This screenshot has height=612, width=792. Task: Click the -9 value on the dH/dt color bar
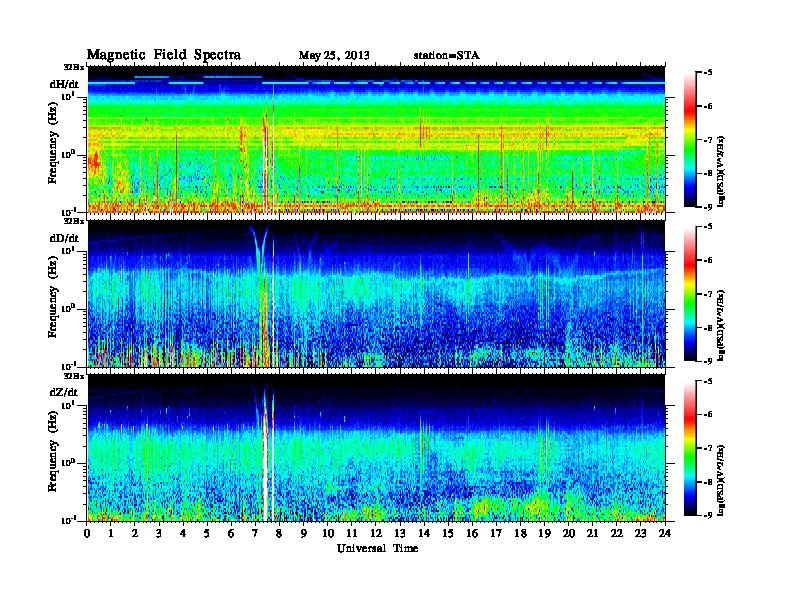tap(708, 207)
